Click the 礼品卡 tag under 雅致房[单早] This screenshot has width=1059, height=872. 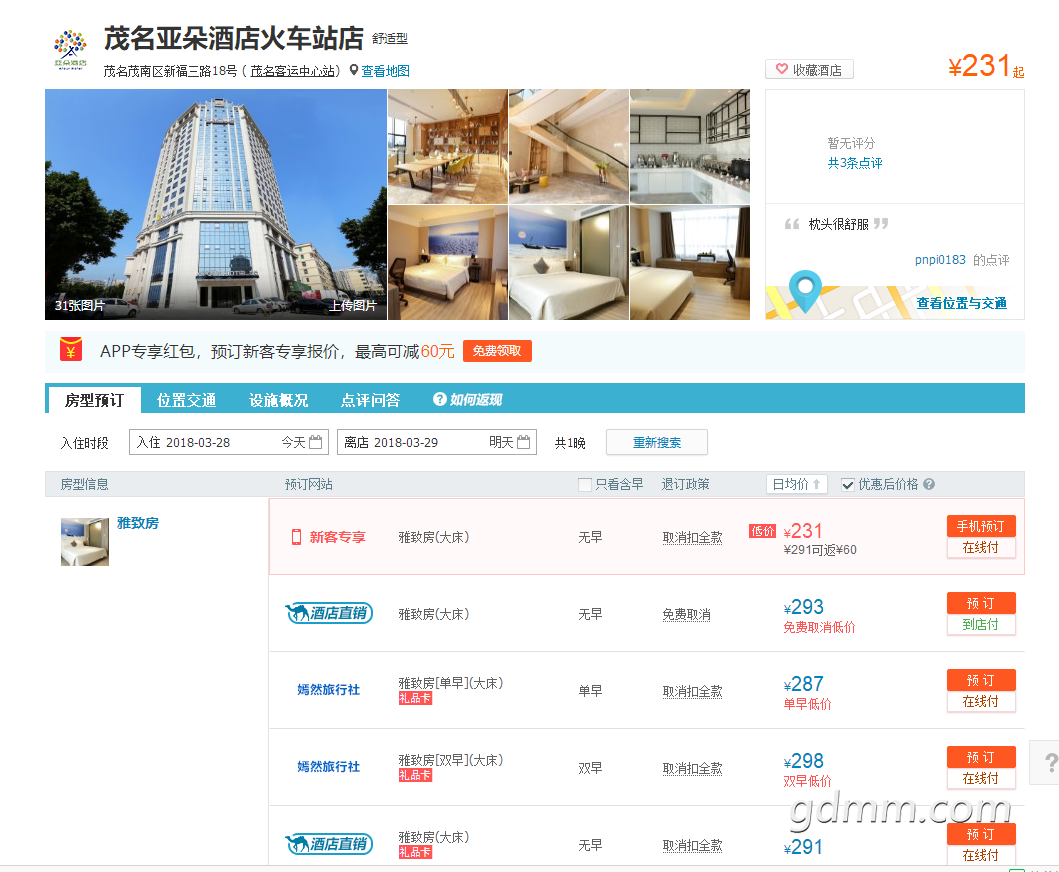click(x=415, y=698)
